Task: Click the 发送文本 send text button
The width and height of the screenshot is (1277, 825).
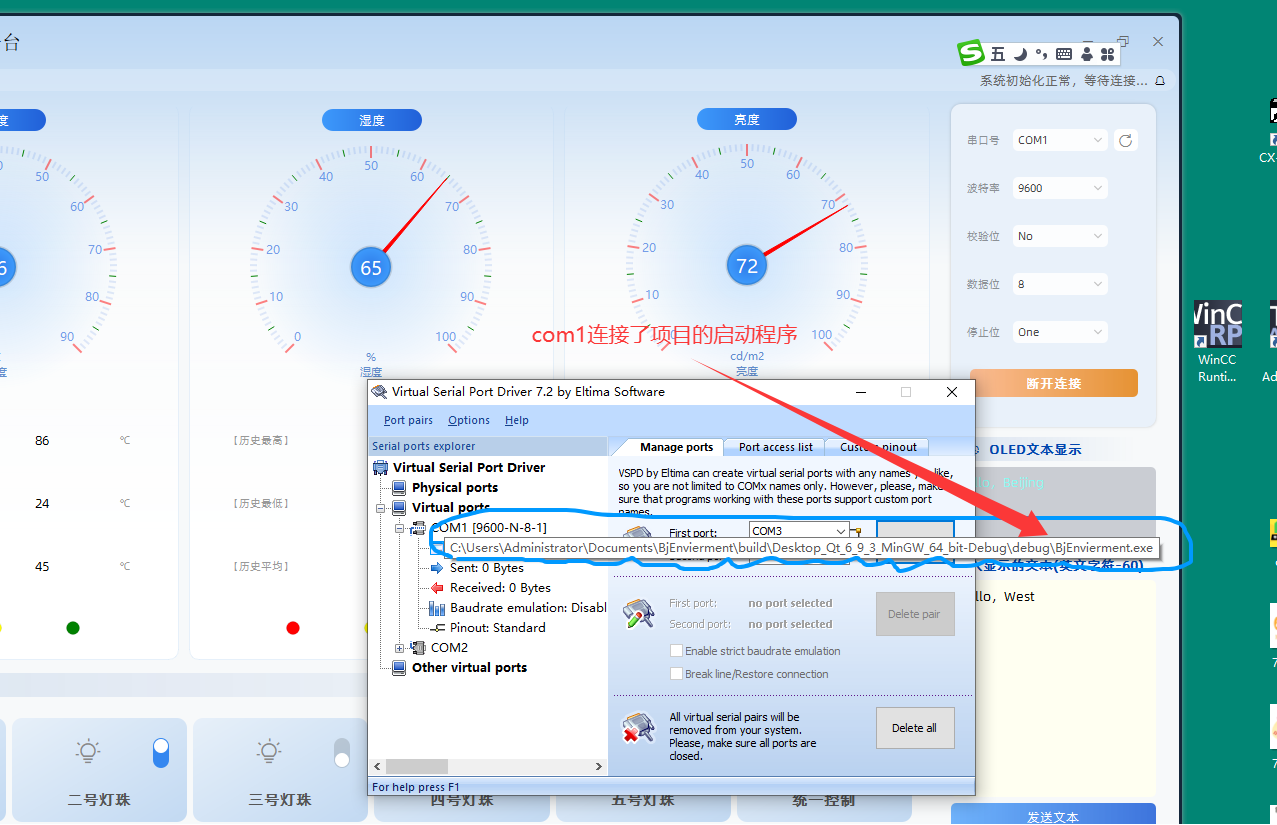Action: pos(1053,816)
